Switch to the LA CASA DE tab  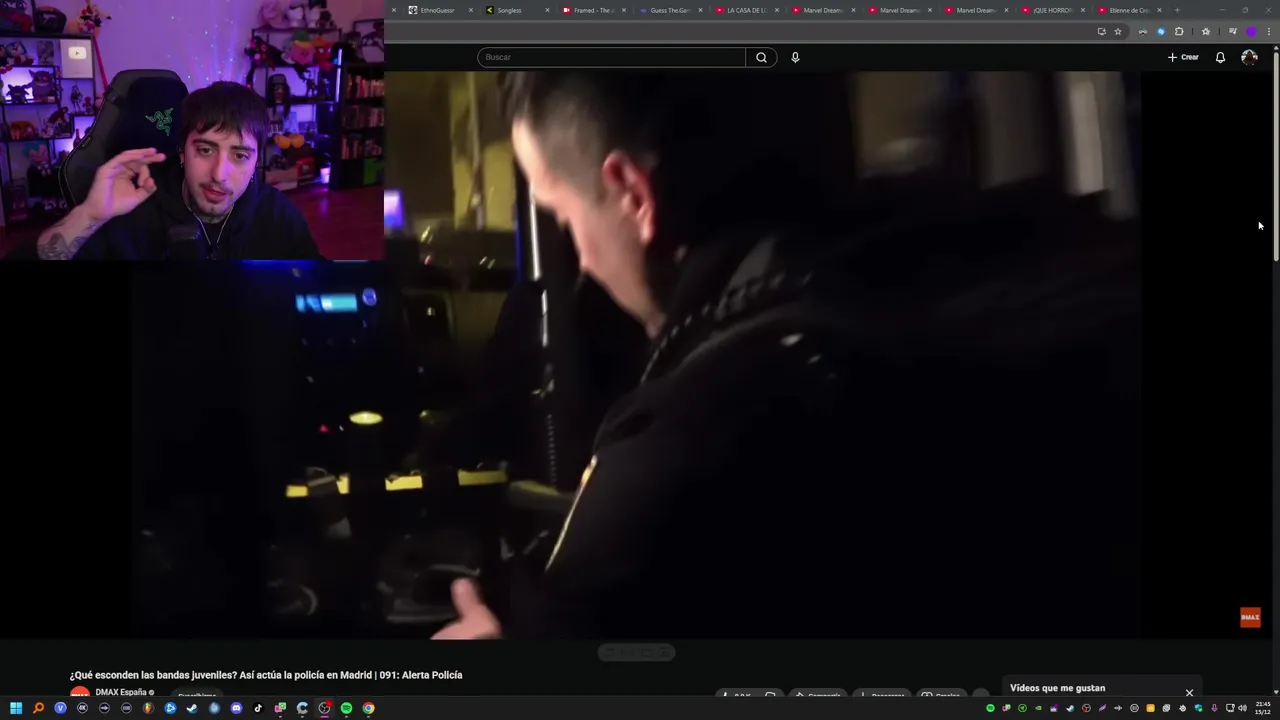pos(746,10)
